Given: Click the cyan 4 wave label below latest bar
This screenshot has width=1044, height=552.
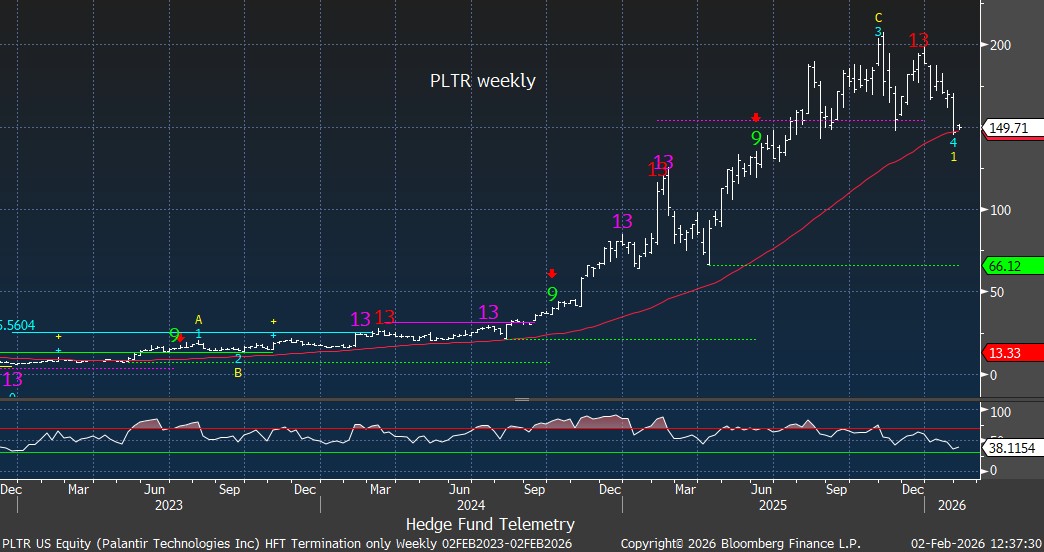Looking at the screenshot, I should [x=953, y=143].
